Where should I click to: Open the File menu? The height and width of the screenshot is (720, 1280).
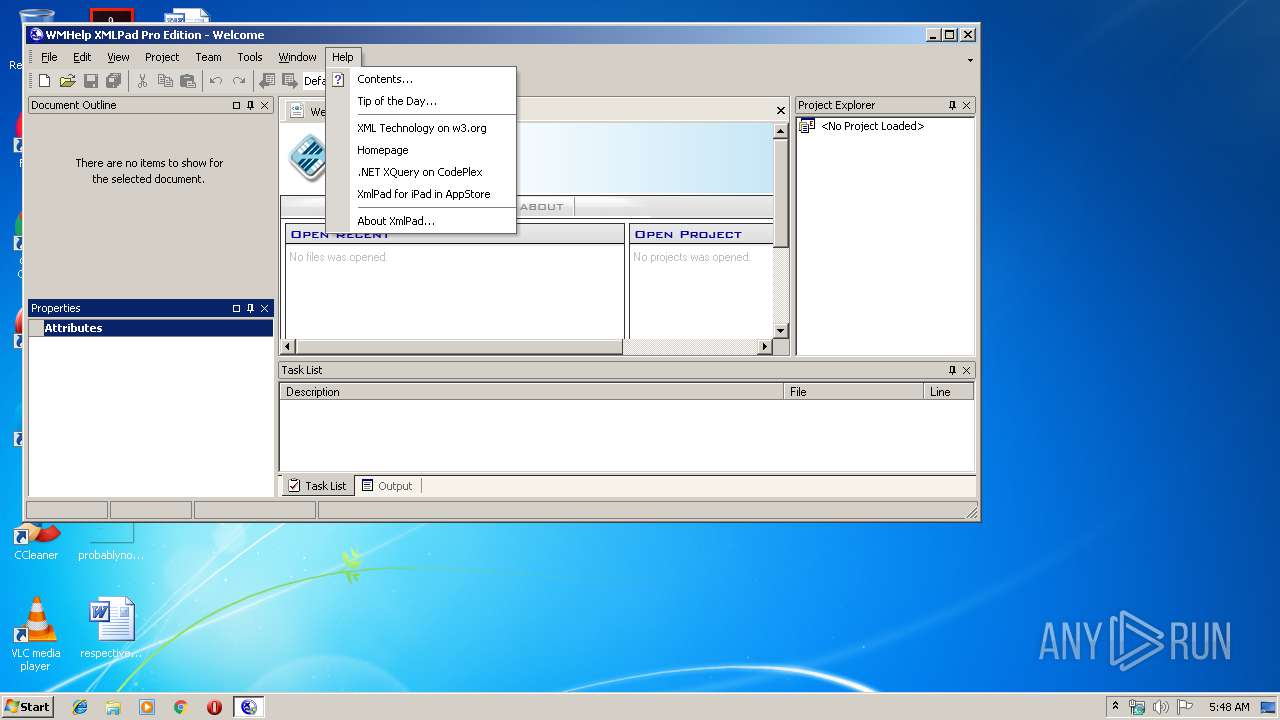pos(49,57)
